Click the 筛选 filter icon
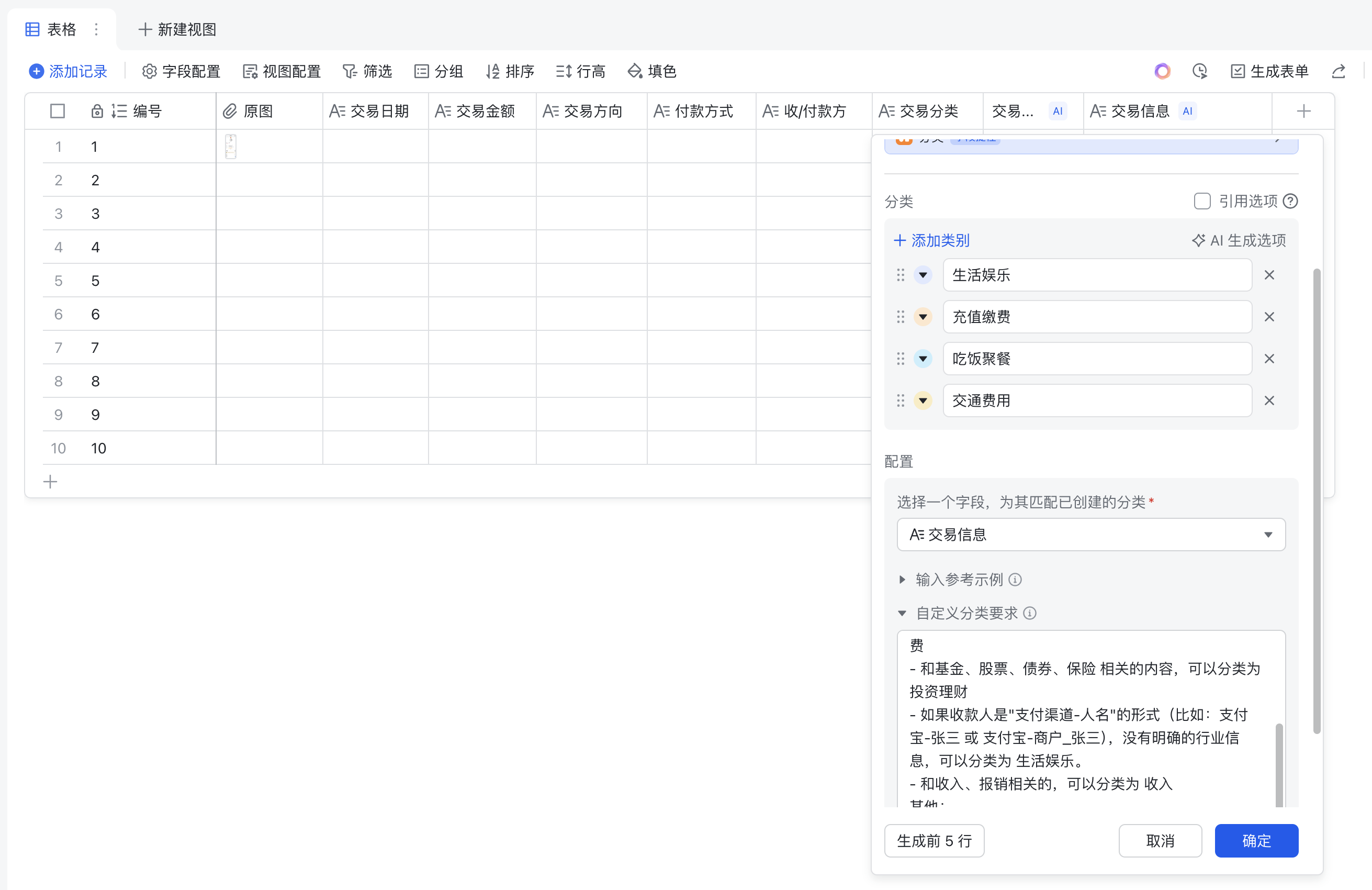Screen dimensions: 1372x890 click(350, 71)
